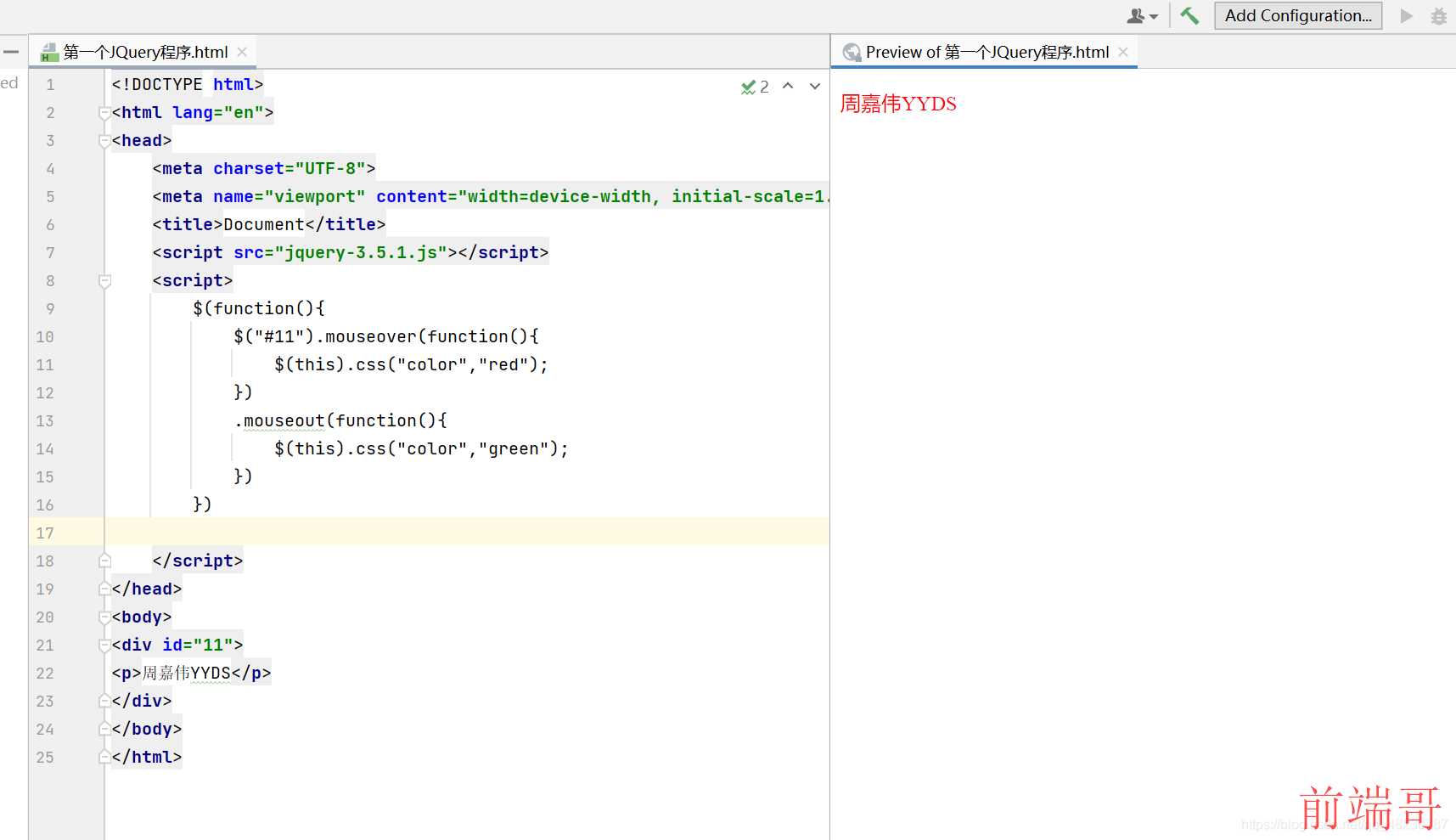Close the Preview tab
1456x840 pixels.
tap(1123, 52)
